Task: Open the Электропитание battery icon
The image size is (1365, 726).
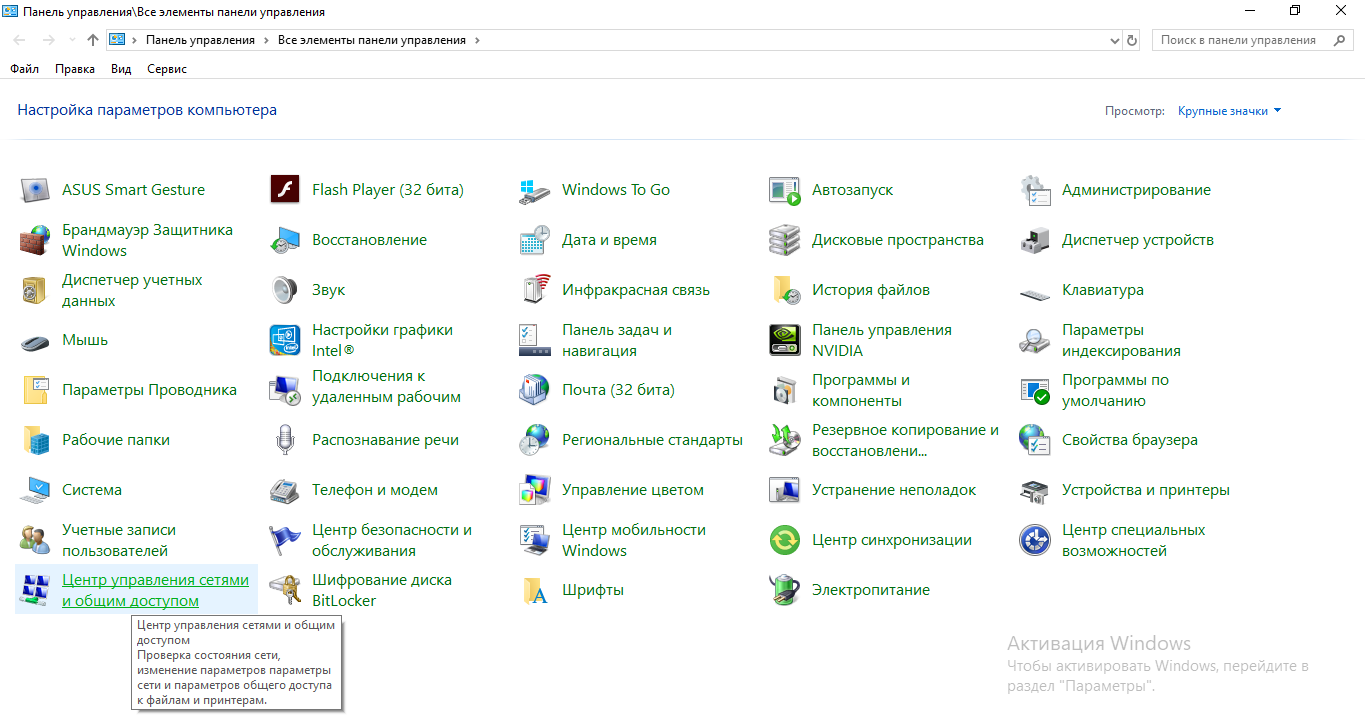Action: pyautogui.click(x=785, y=590)
